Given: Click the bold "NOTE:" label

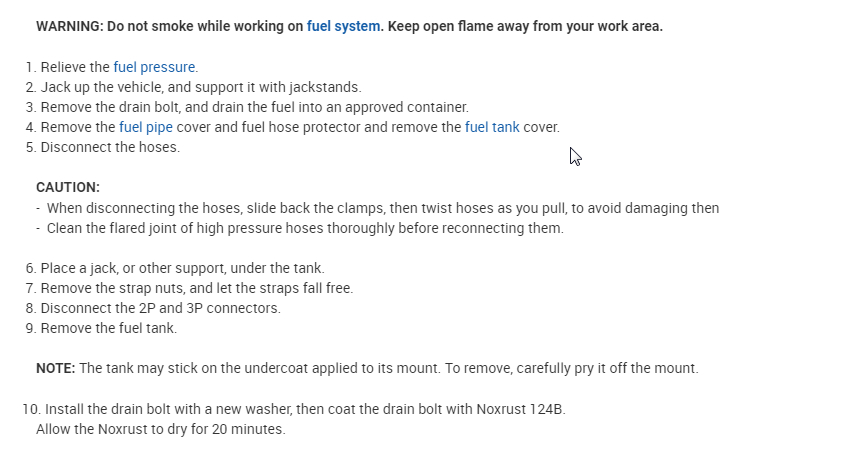Looking at the screenshot, I should click(55, 368).
